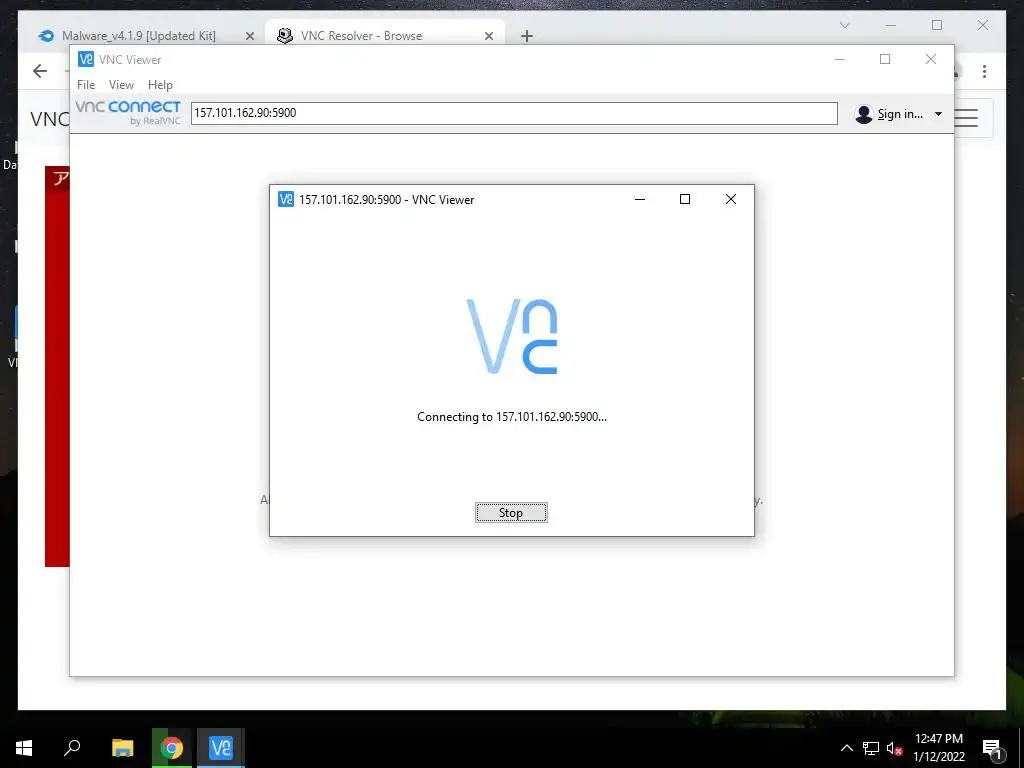Close the Malware_v4.1.9 browser tab
This screenshot has height=768, width=1024.
(249, 37)
